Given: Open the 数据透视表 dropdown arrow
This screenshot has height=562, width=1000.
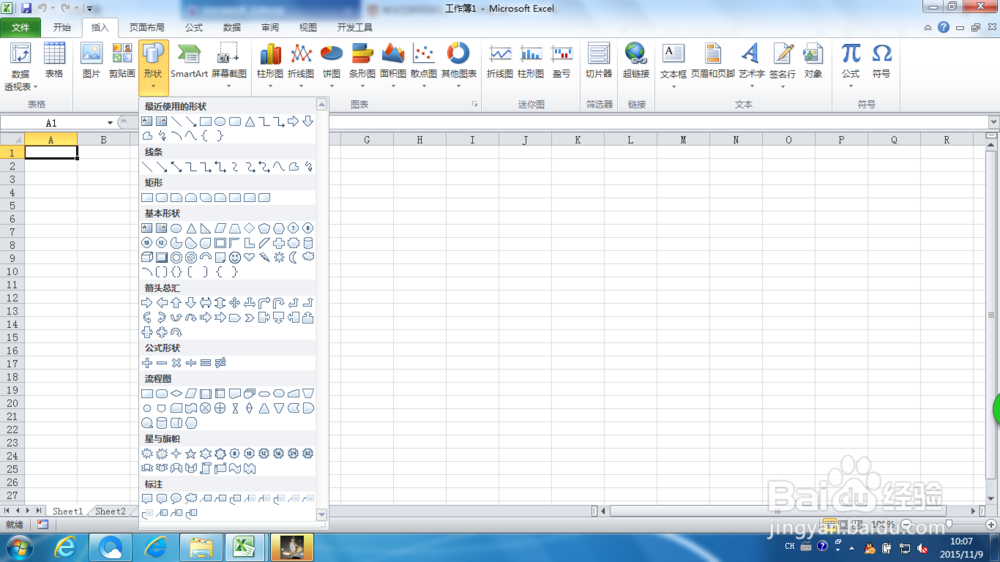Looking at the screenshot, I should pyautogui.click(x=36, y=87).
